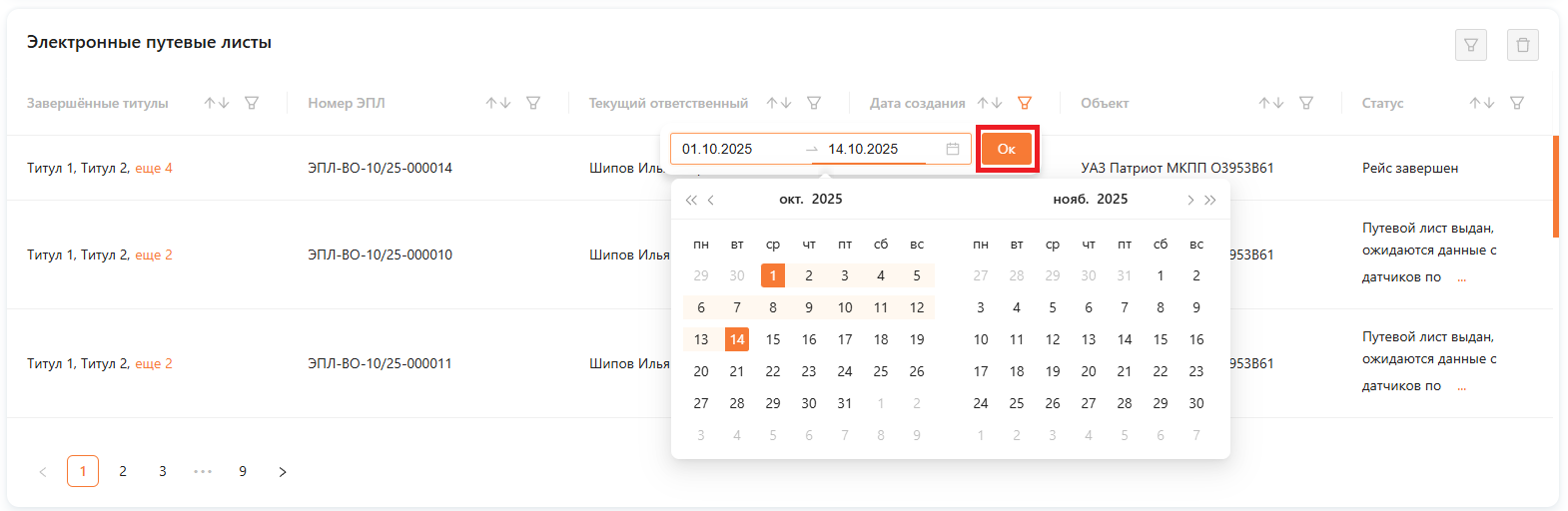Select 20 October 2025 in calendar

coord(701,371)
